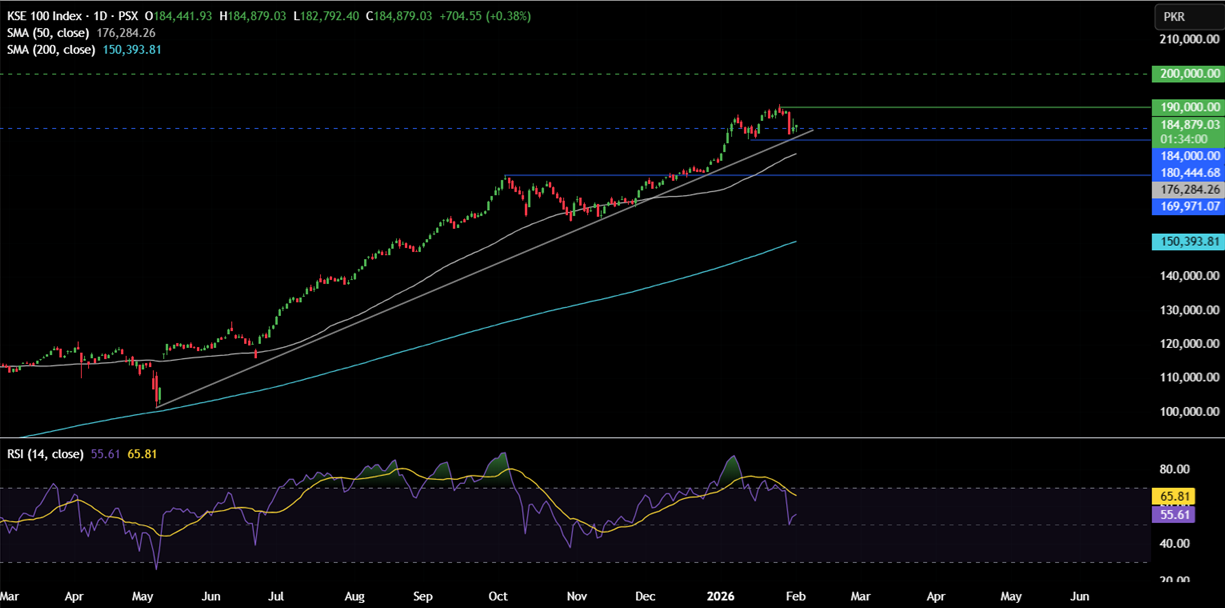The width and height of the screenshot is (1225, 608).
Task: Click the green 200,000.00 price axis label
Action: tap(1186, 74)
